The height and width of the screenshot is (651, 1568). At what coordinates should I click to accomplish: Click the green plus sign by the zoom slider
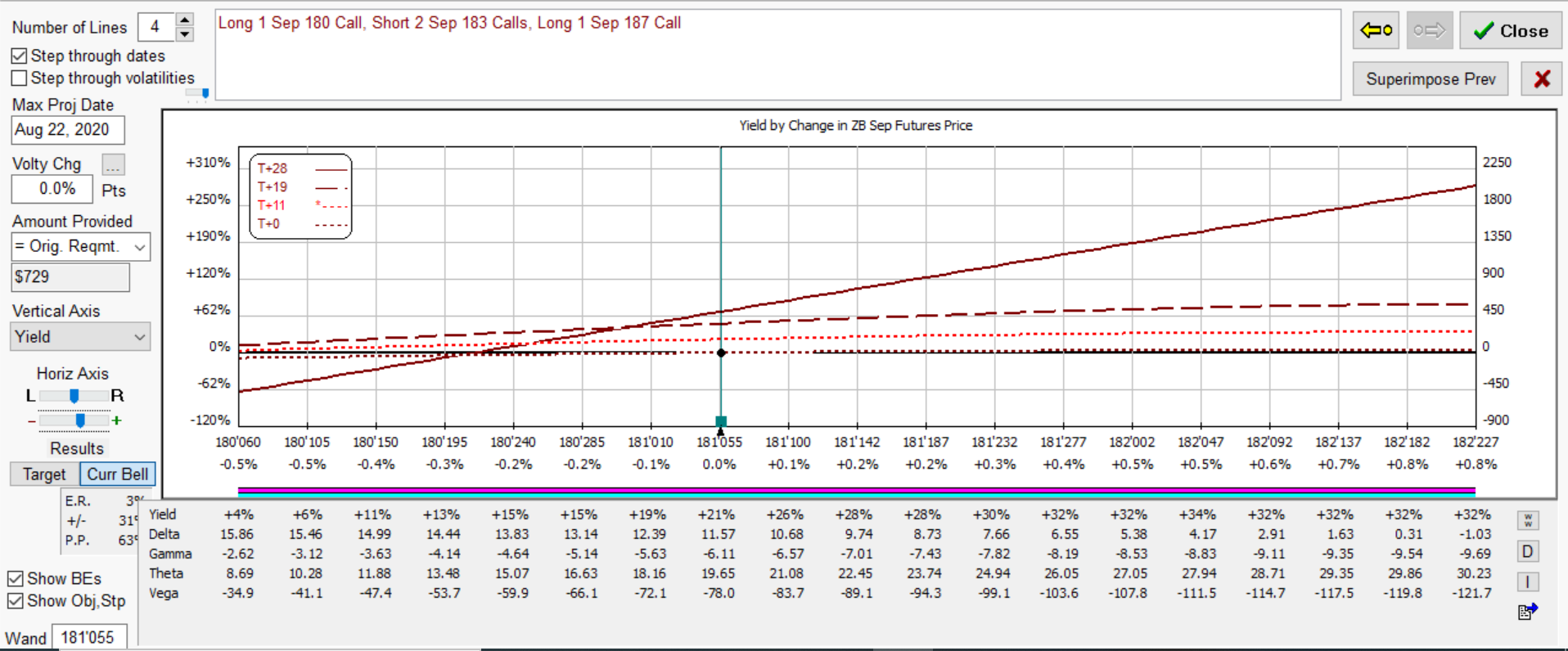[x=117, y=420]
